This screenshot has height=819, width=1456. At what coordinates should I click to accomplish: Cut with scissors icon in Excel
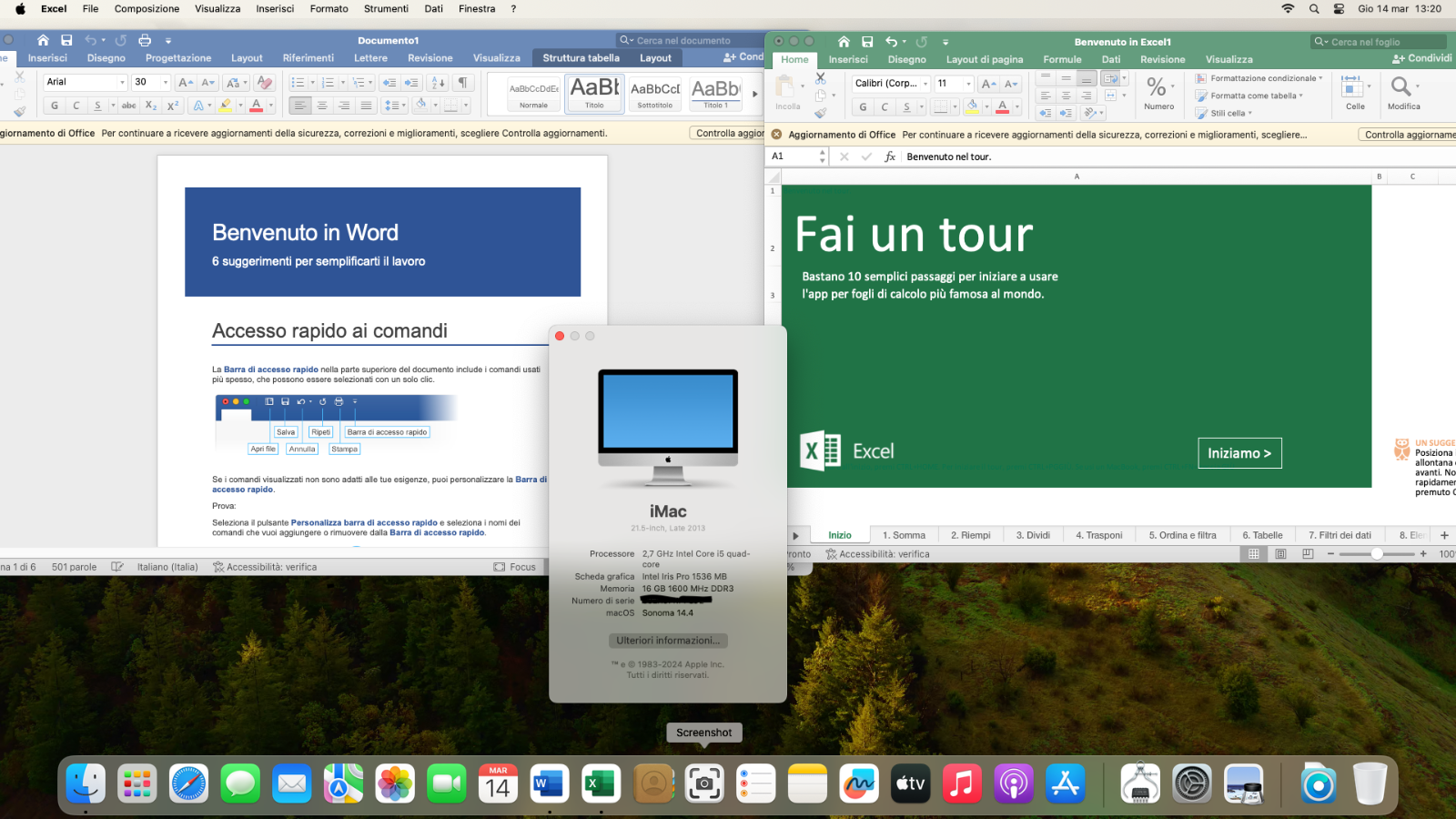tap(821, 79)
